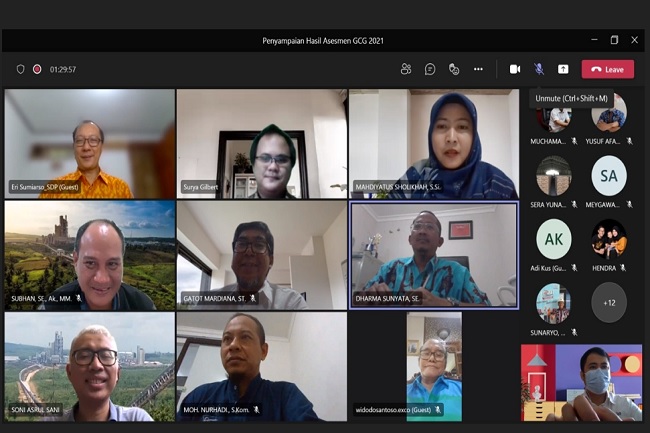This screenshot has height=433, width=650.
Task: Select Dharma Sunyata's video tile
Action: (x=433, y=254)
